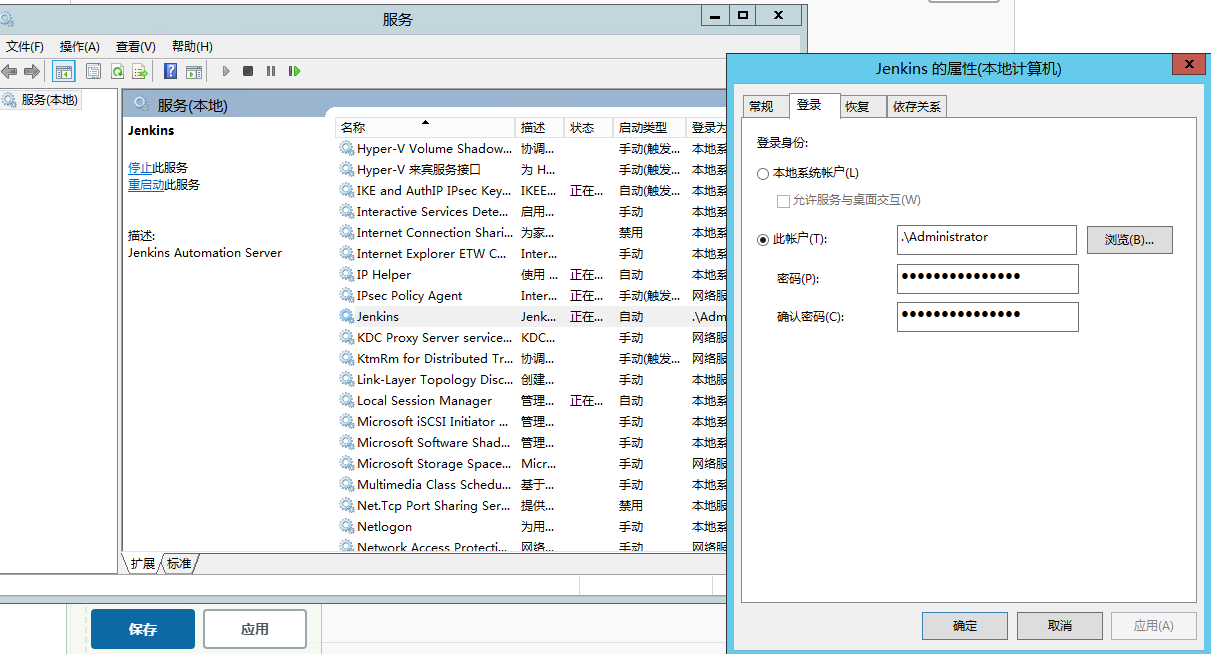
Task: Click the Start Service play icon
Action: point(226,71)
